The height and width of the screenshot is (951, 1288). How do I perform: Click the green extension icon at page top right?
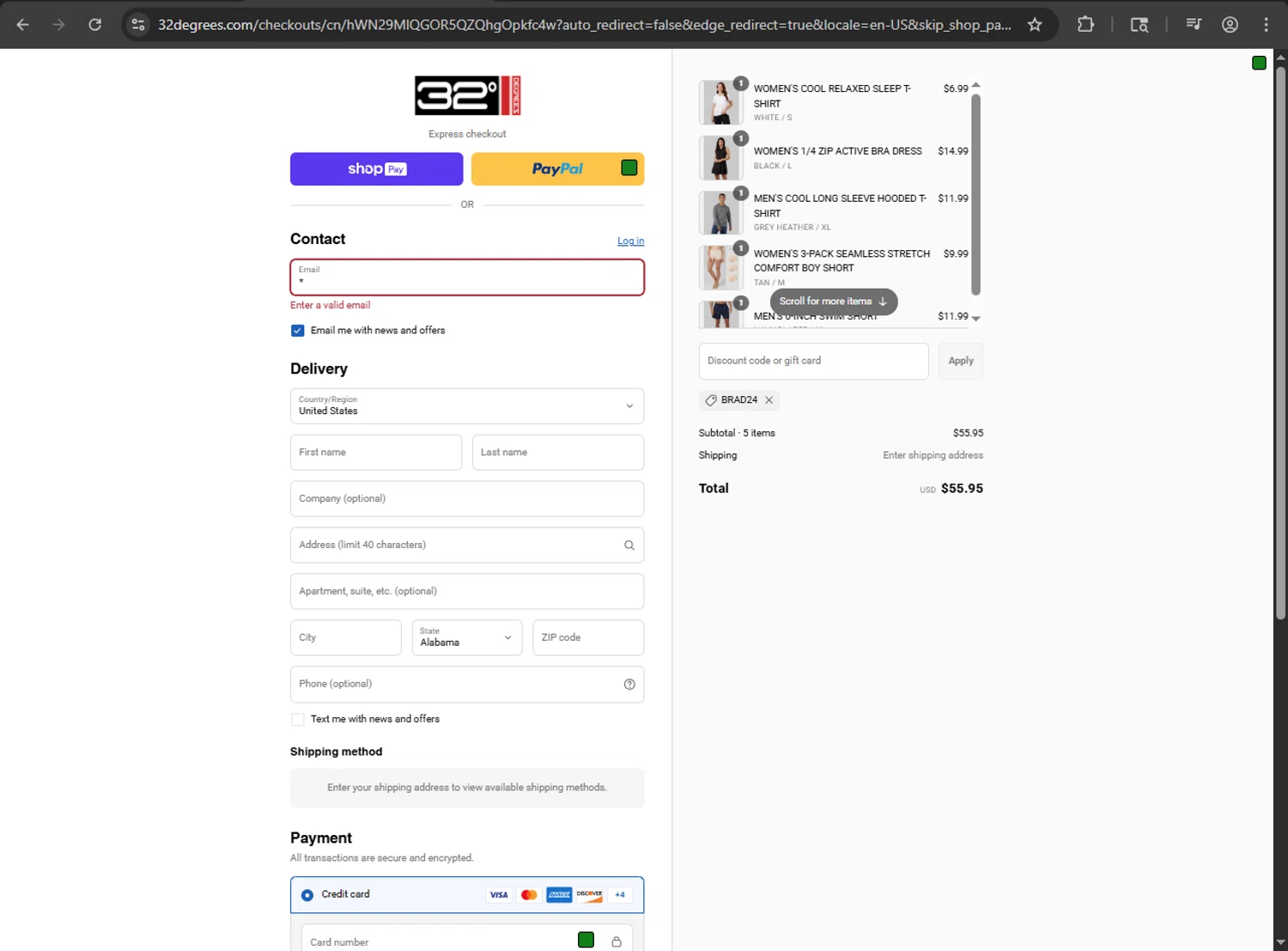pos(1259,63)
